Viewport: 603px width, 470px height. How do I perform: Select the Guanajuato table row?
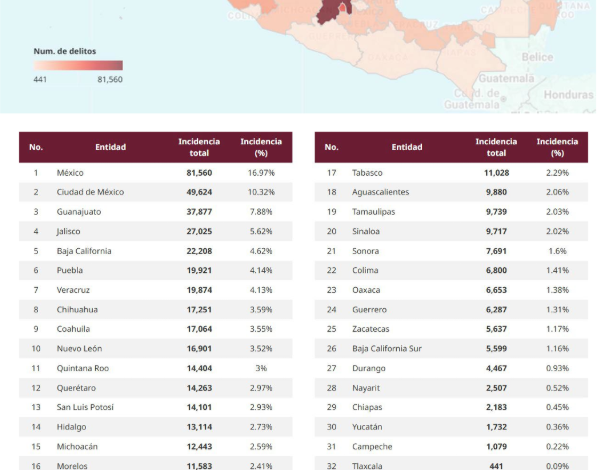click(x=155, y=212)
